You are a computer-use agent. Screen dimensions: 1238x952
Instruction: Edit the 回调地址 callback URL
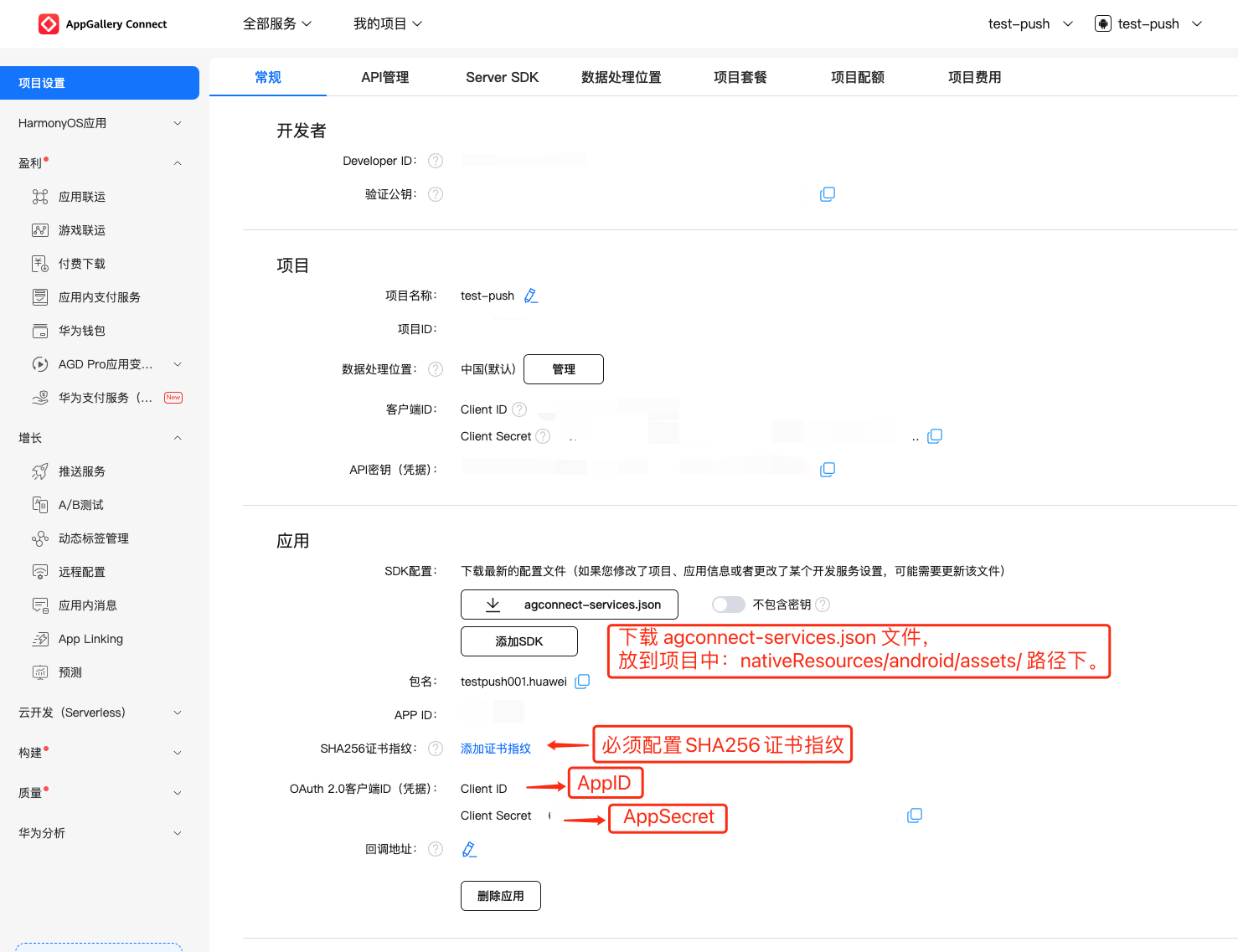(469, 849)
